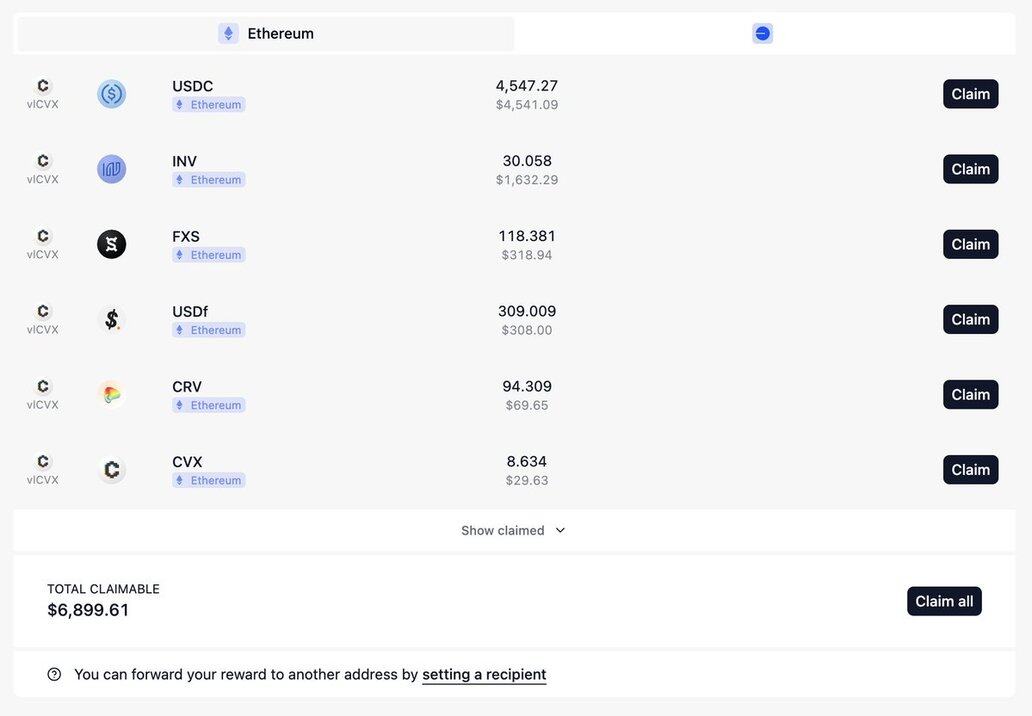This screenshot has width=1032, height=716.
Task: Select the USDf amount 309.009
Action: 527,311
